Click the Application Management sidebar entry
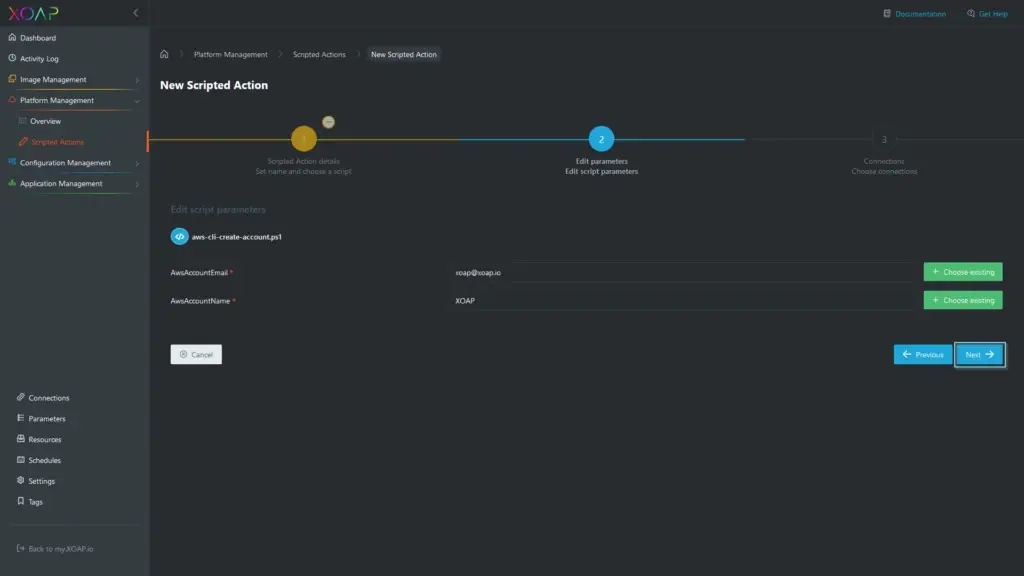Viewport: 1024px width, 576px height. (61, 184)
